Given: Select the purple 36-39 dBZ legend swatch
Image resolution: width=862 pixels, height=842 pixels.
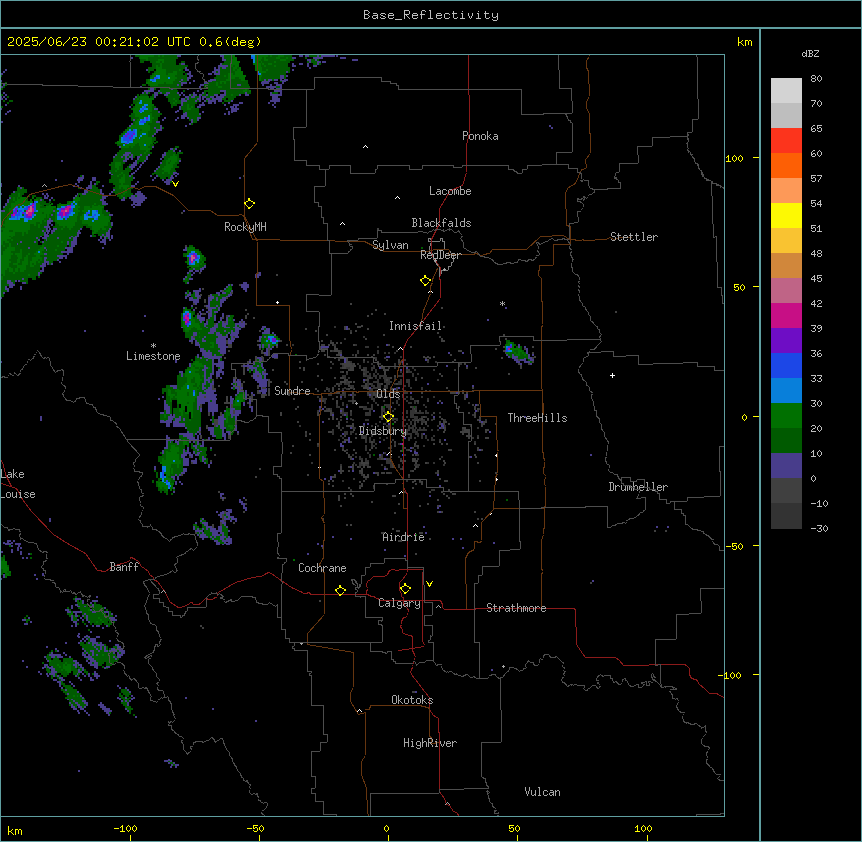Looking at the screenshot, I should pyautogui.click(x=786, y=341).
